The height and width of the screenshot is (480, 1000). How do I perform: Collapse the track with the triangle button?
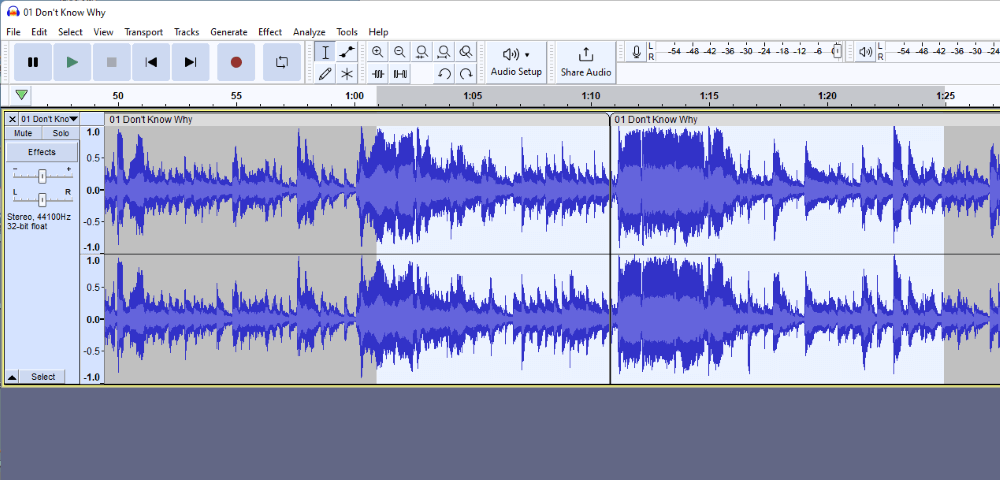pos(12,377)
